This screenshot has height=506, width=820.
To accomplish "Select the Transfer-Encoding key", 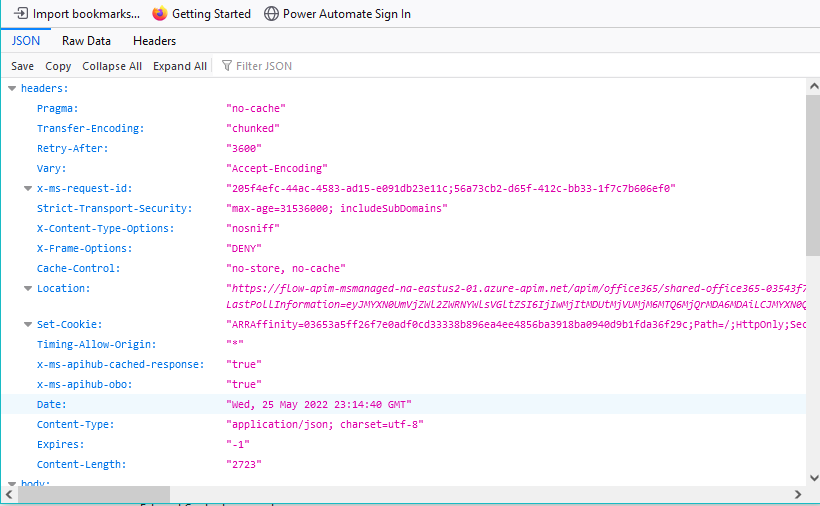I will point(90,128).
